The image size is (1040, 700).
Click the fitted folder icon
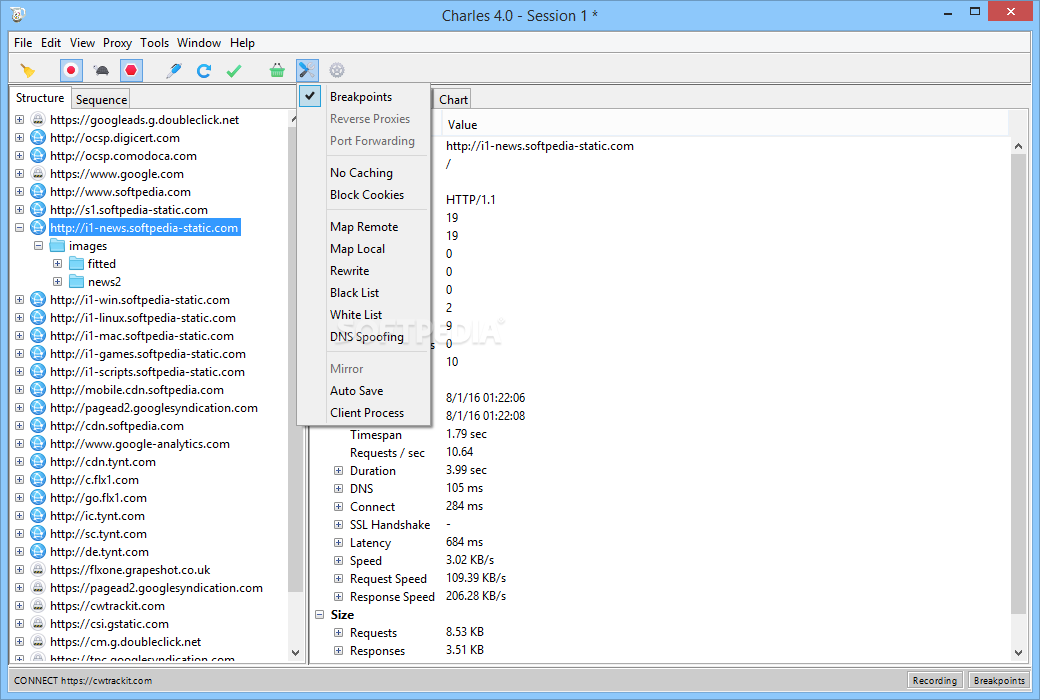77,263
